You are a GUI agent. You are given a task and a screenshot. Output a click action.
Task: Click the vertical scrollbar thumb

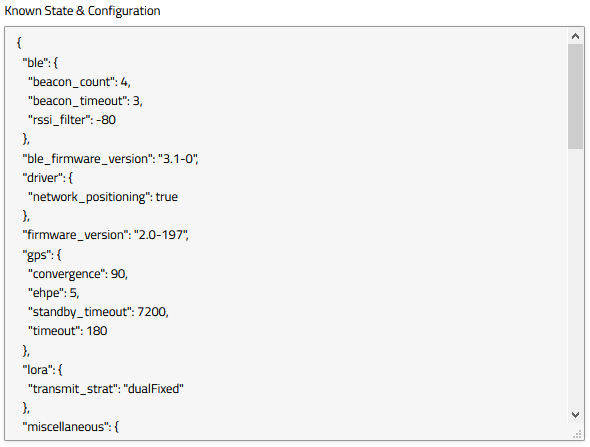coord(575,96)
